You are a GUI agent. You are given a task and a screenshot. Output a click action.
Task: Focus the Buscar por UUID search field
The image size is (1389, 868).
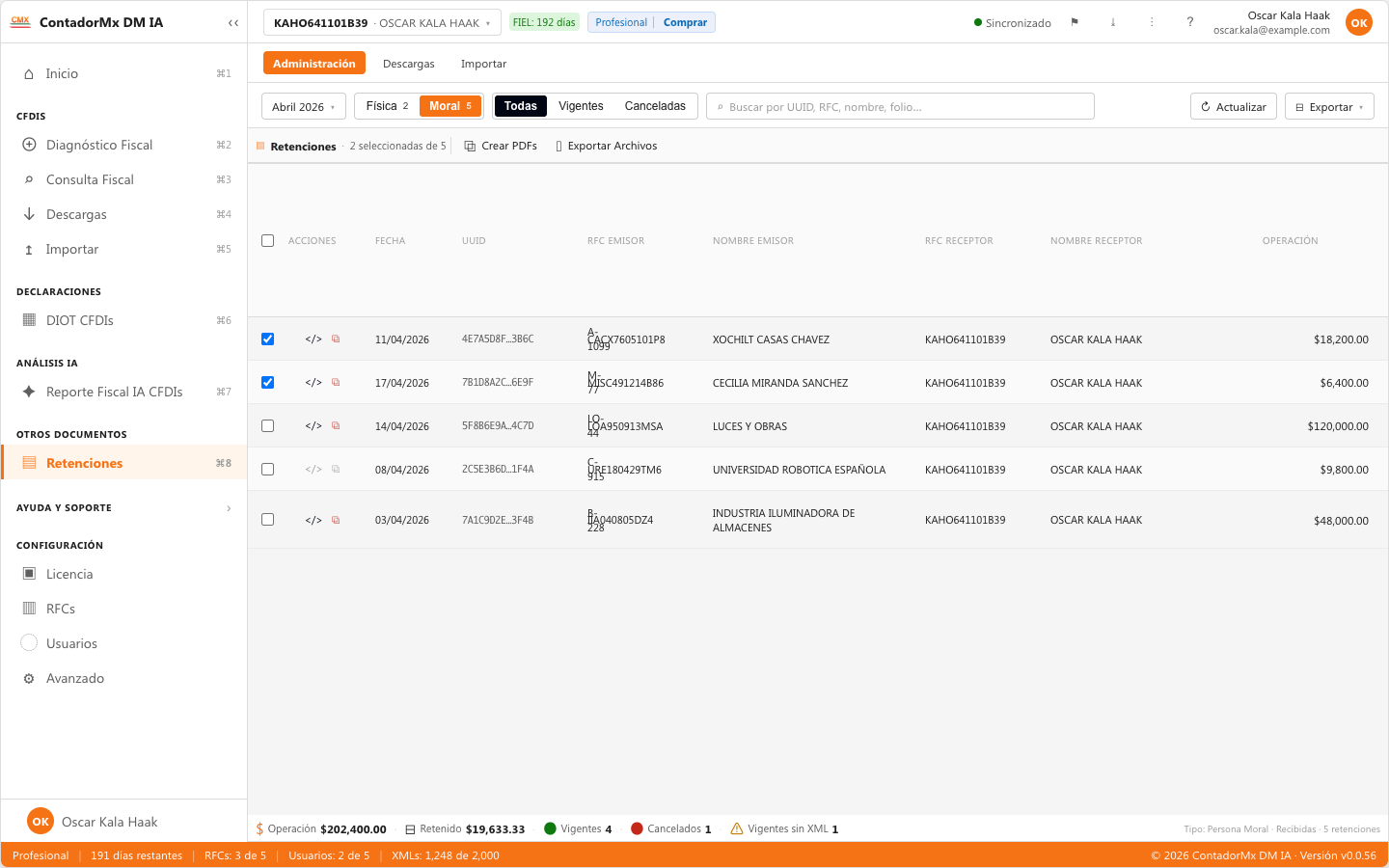pyautogui.click(x=900, y=106)
